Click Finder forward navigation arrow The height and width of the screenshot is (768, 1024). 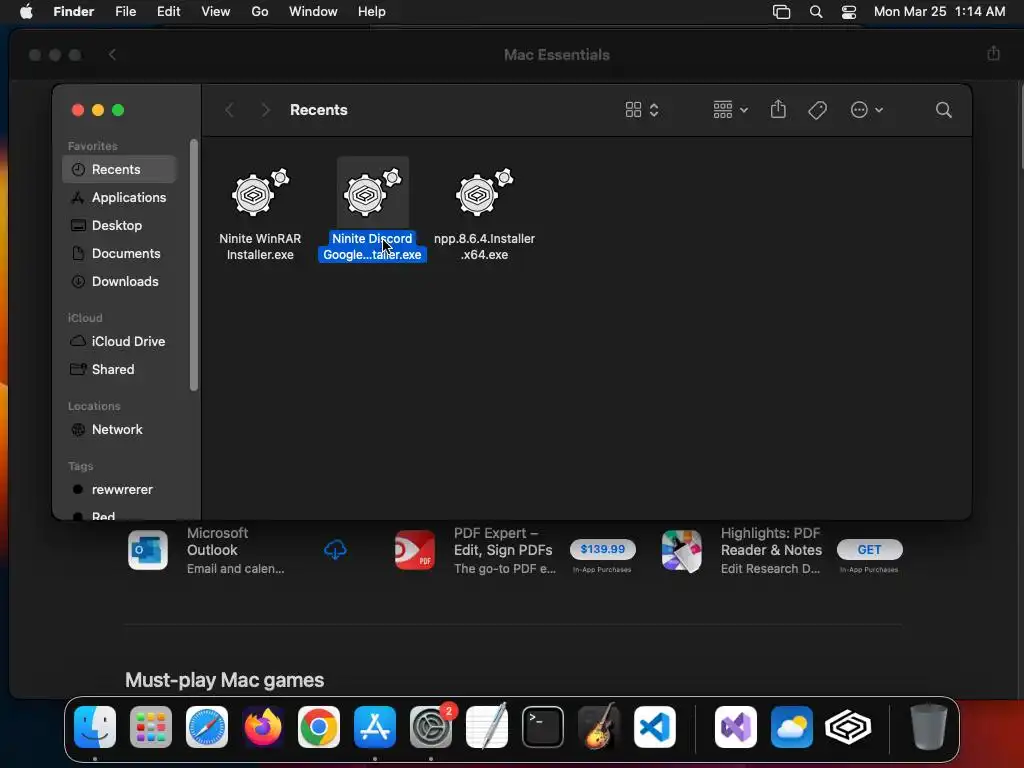[x=265, y=110]
